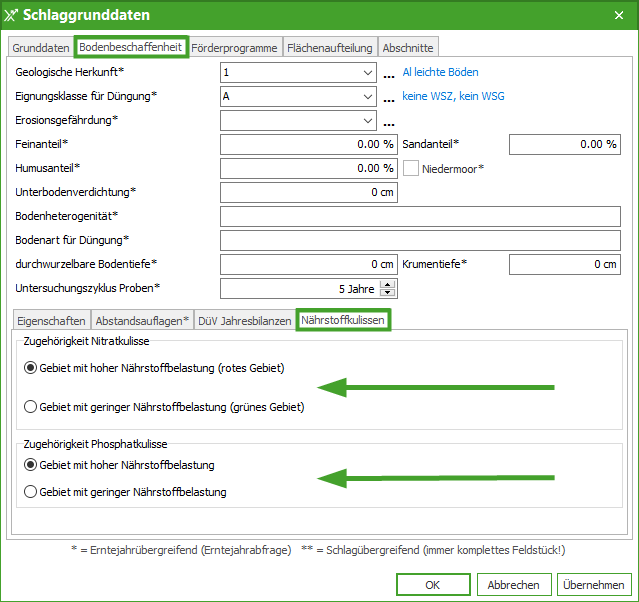Expand the Eignungsklasse für Düngung dropdown
Image resolution: width=639 pixels, height=602 pixels.
[368, 97]
